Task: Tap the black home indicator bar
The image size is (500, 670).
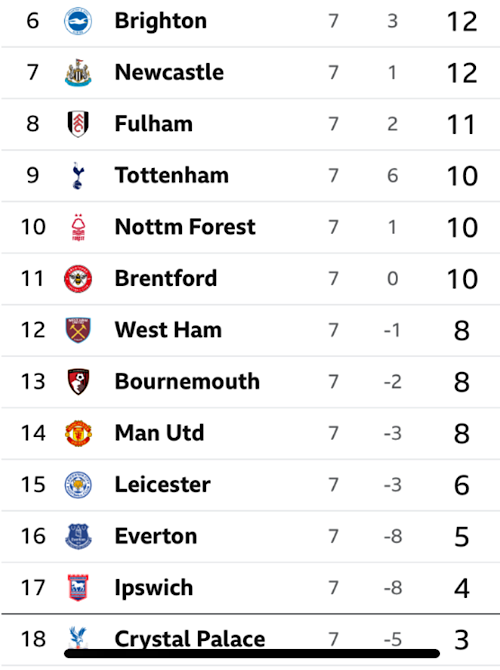Action: point(252,653)
